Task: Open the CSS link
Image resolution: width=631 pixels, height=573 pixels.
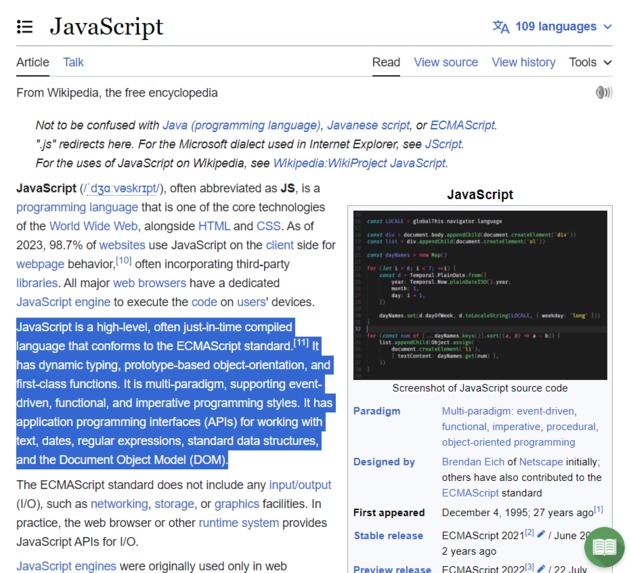Action: pos(268,226)
